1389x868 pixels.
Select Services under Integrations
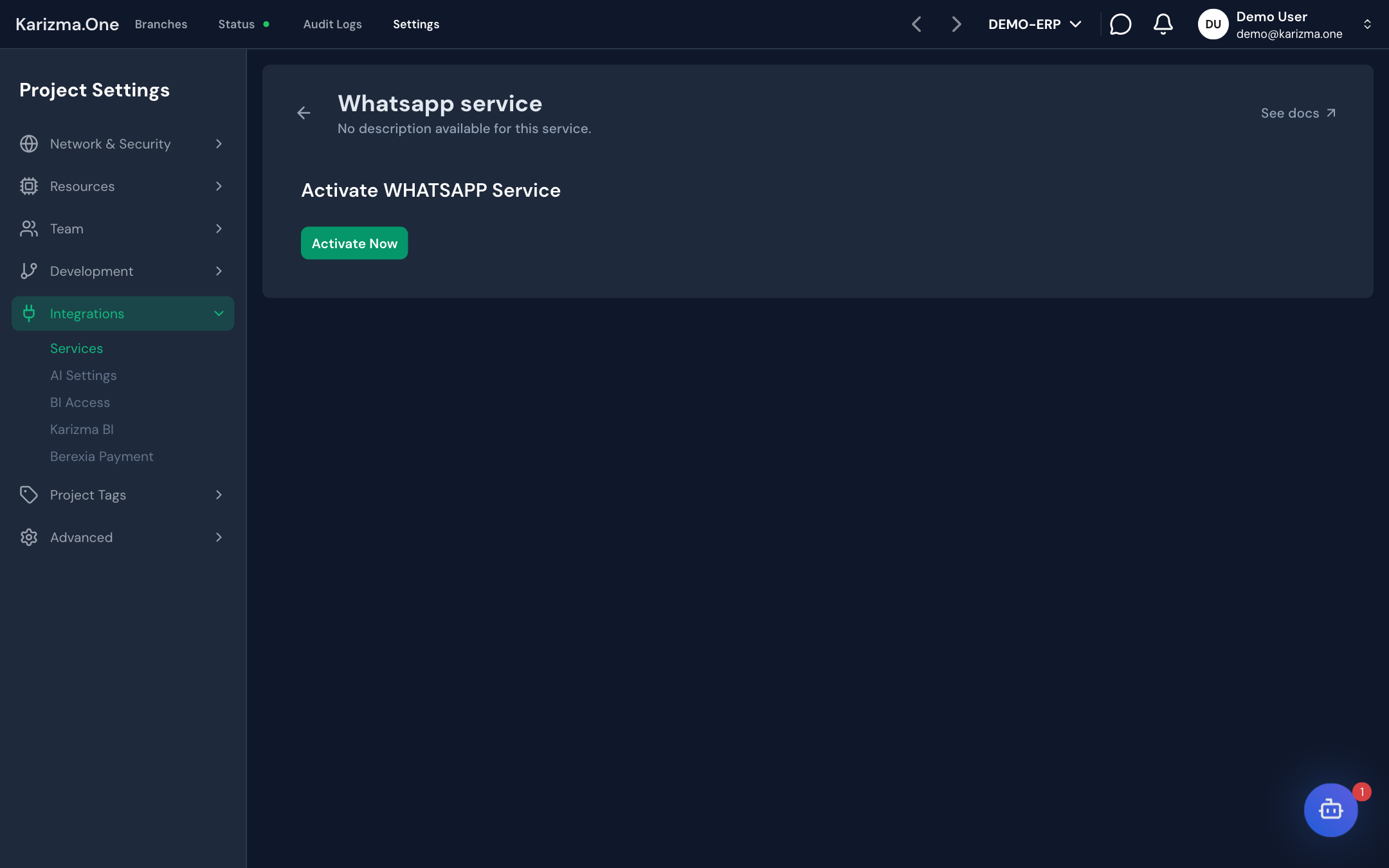pyautogui.click(x=77, y=348)
